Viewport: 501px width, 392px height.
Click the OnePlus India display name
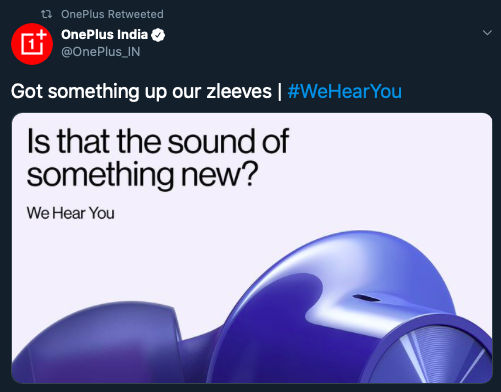click(x=104, y=34)
